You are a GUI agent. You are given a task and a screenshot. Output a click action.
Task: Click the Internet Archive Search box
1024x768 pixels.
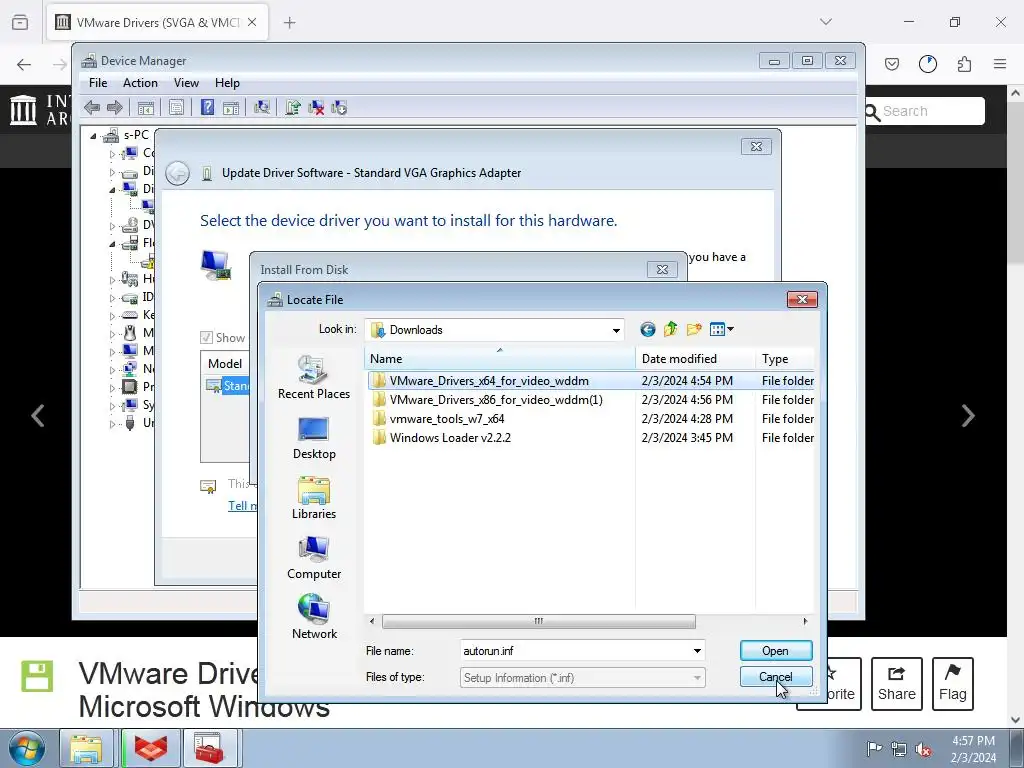[x=933, y=111]
